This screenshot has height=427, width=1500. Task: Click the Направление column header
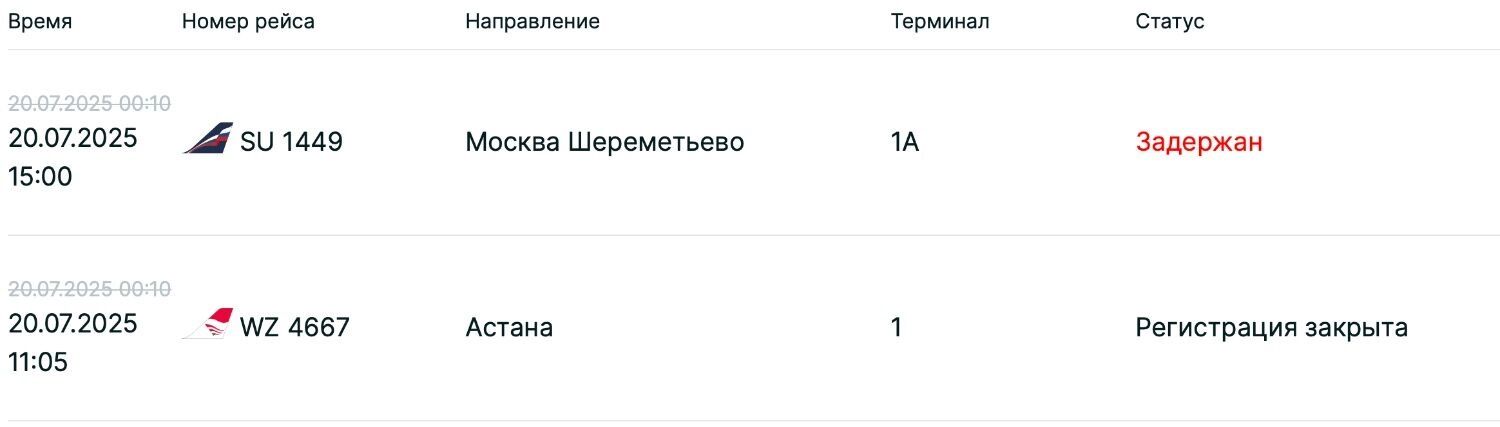[532, 21]
